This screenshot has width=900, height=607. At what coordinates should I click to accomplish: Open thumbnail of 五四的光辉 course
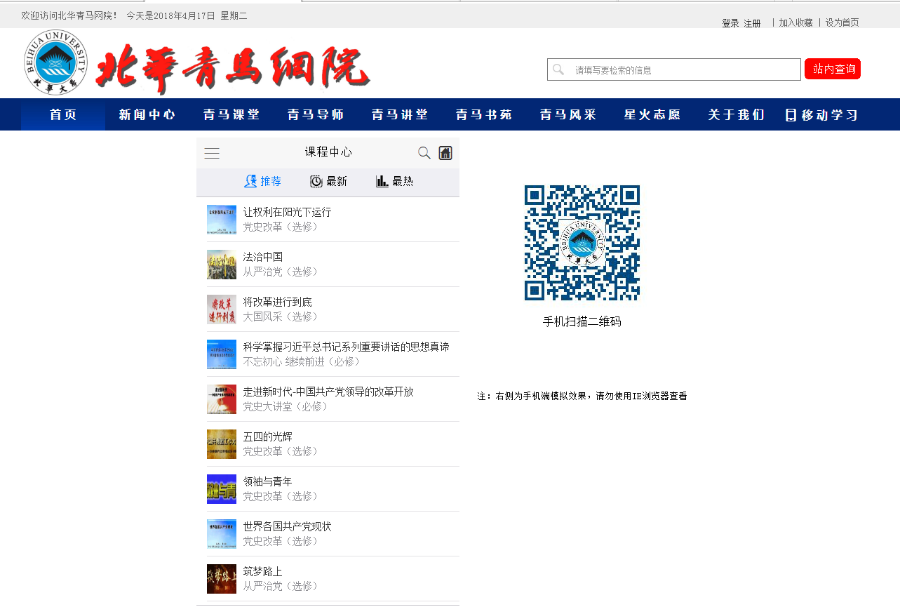pyautogui.click(x=222, y=444)
